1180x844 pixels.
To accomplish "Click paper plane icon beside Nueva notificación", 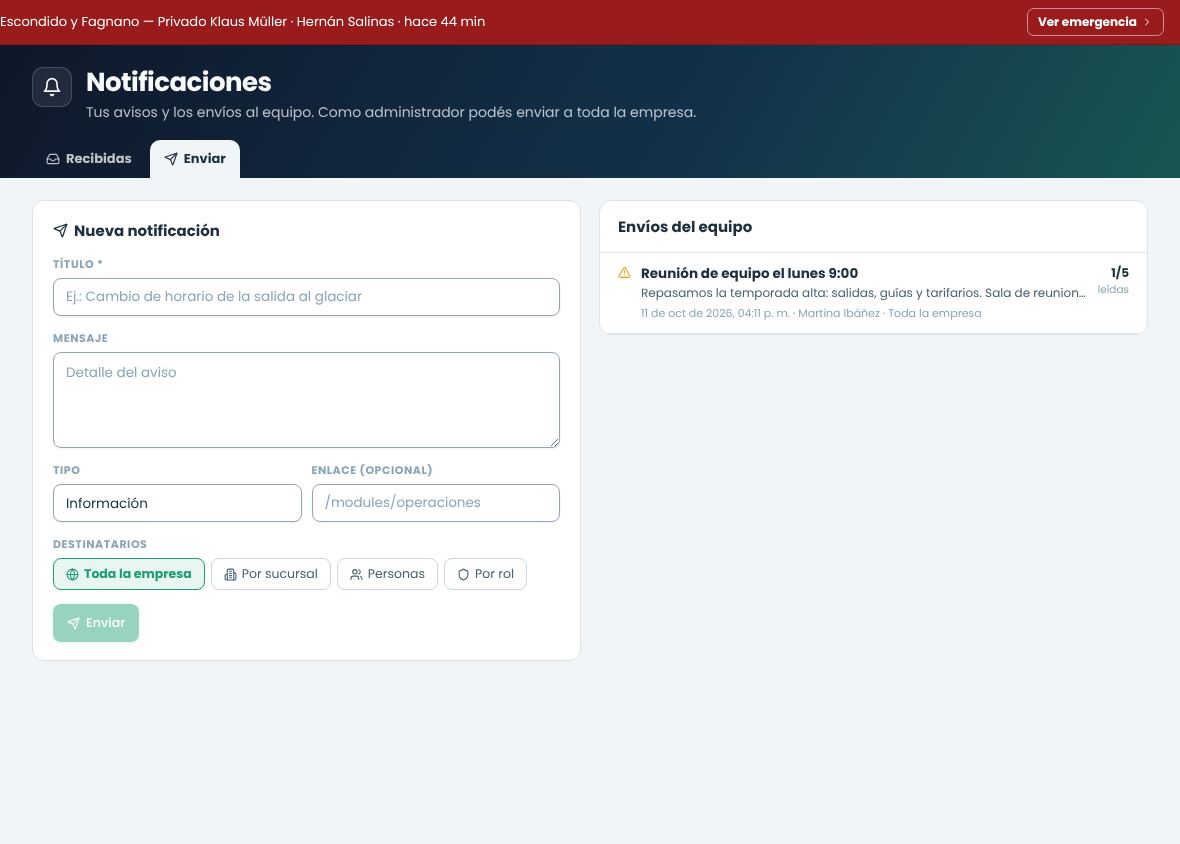I will point(60,230).
